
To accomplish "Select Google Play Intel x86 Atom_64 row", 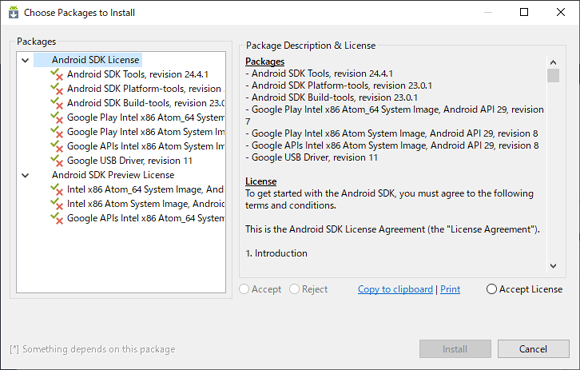I will tap(145, 118).
